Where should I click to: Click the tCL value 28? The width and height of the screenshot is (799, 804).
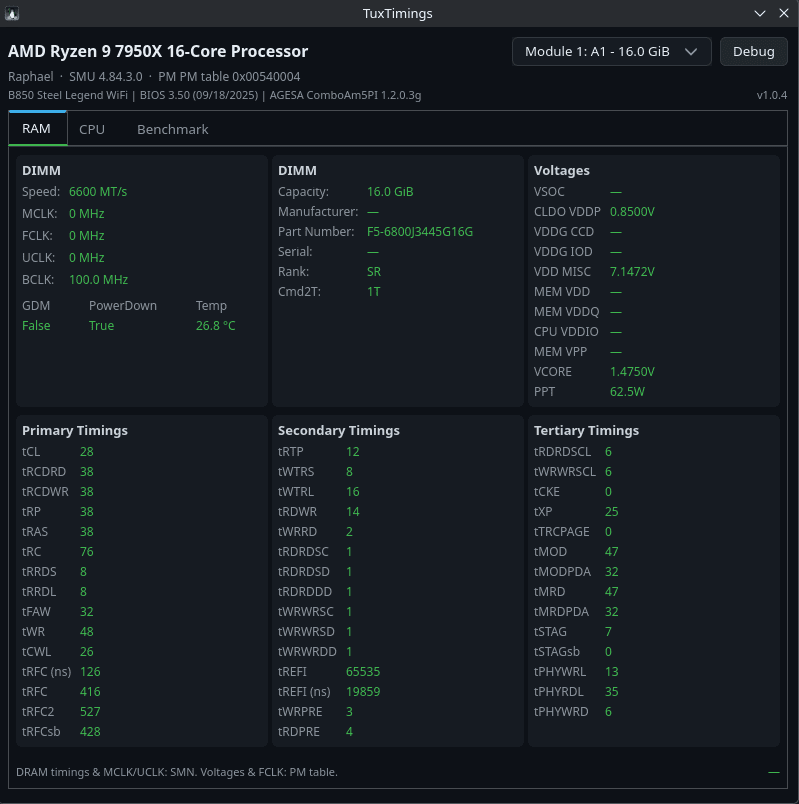(87, 451)
